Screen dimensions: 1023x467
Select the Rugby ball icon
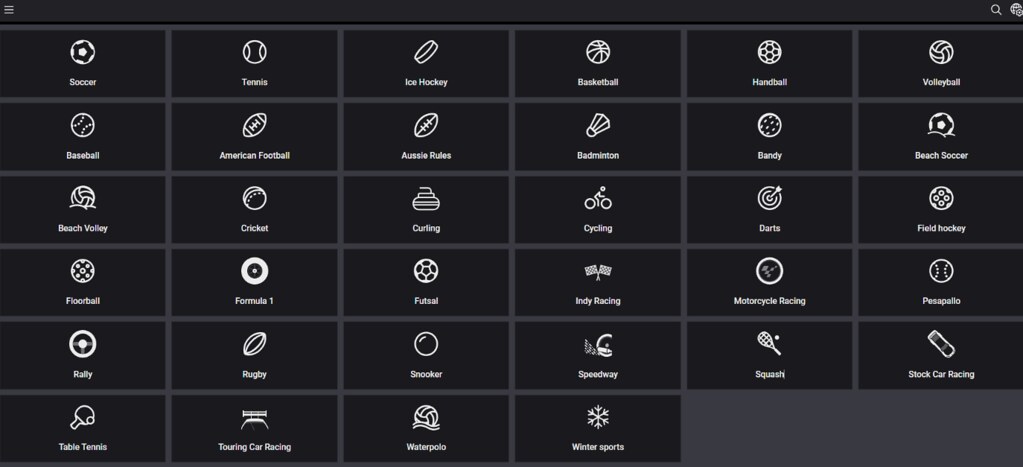[254, 344]
